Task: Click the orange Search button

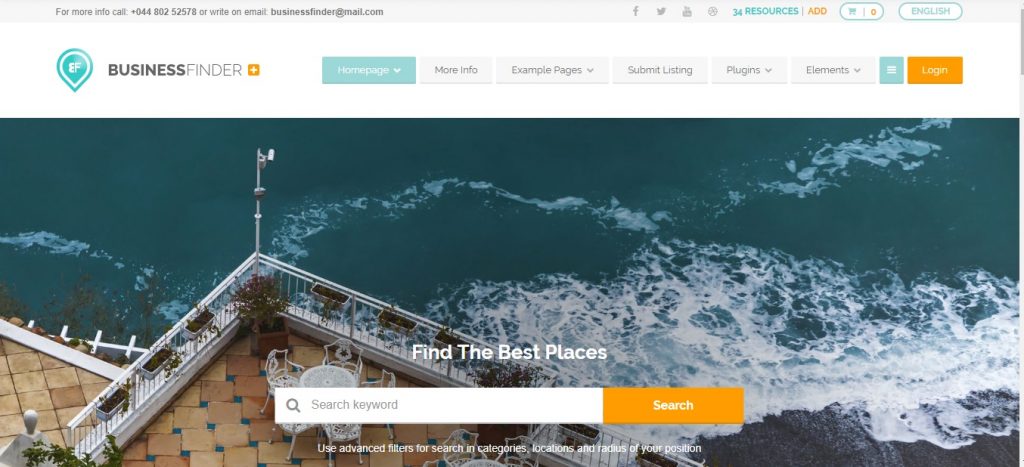Action: click(x=673, y=406)
